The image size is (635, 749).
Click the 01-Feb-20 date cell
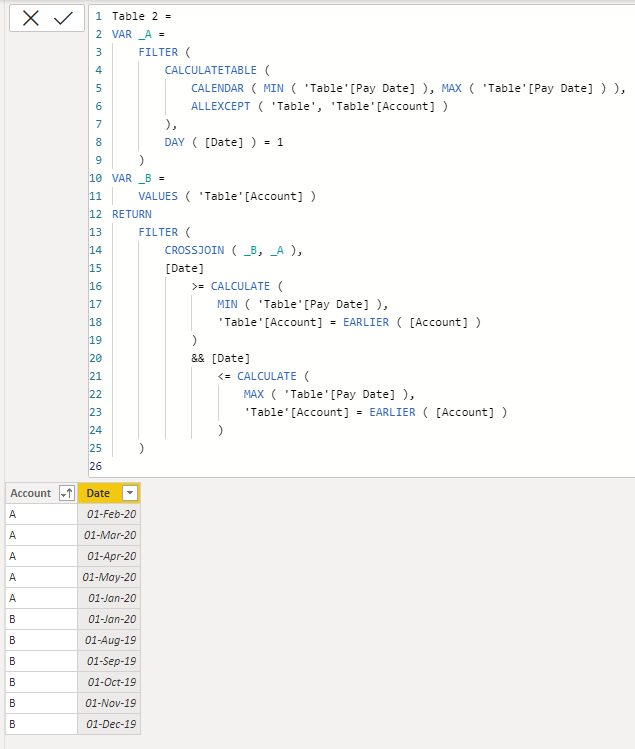pyautogui.click(x=109, y=514)
